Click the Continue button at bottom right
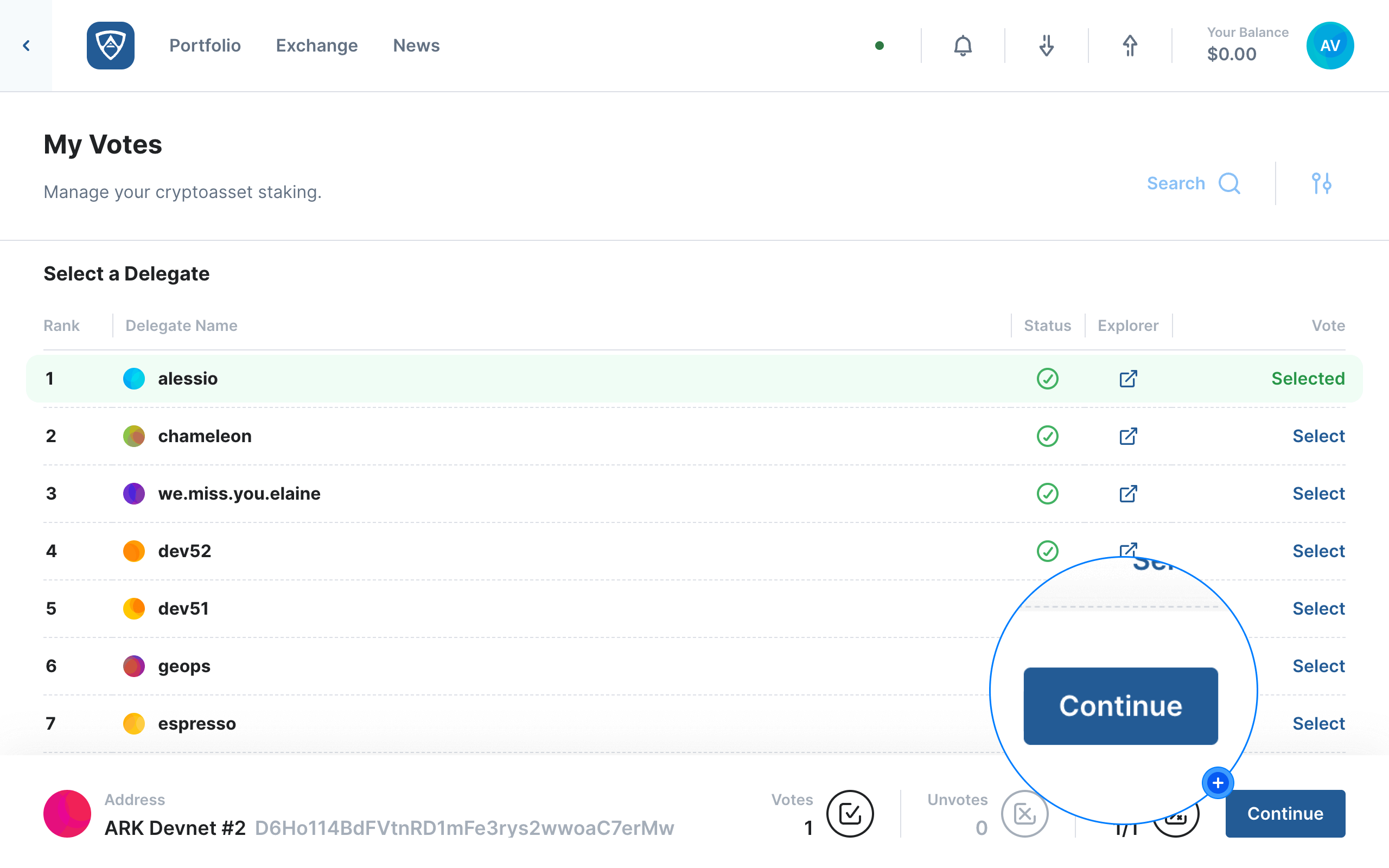This screenshot has width=1389, height=868. pyautogui.click(x=1285, y=813)
